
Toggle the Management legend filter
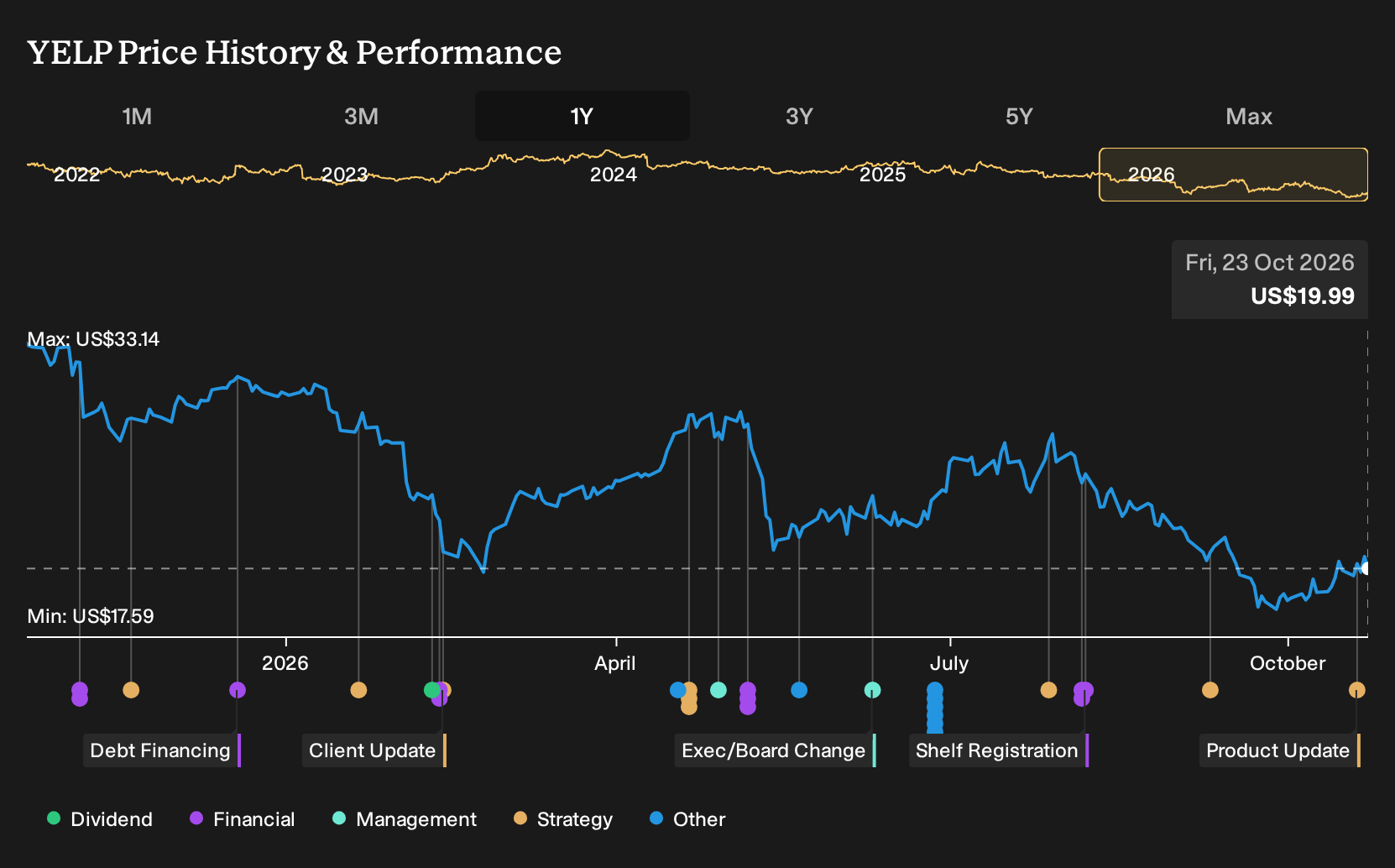coord(405,819)
